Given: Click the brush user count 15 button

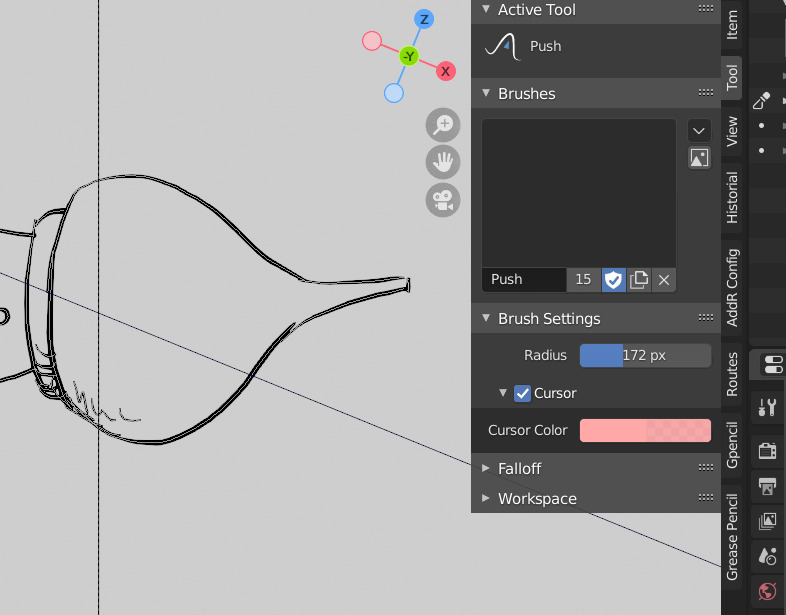Looking at the screenshot, I should [x=583, y=280].
